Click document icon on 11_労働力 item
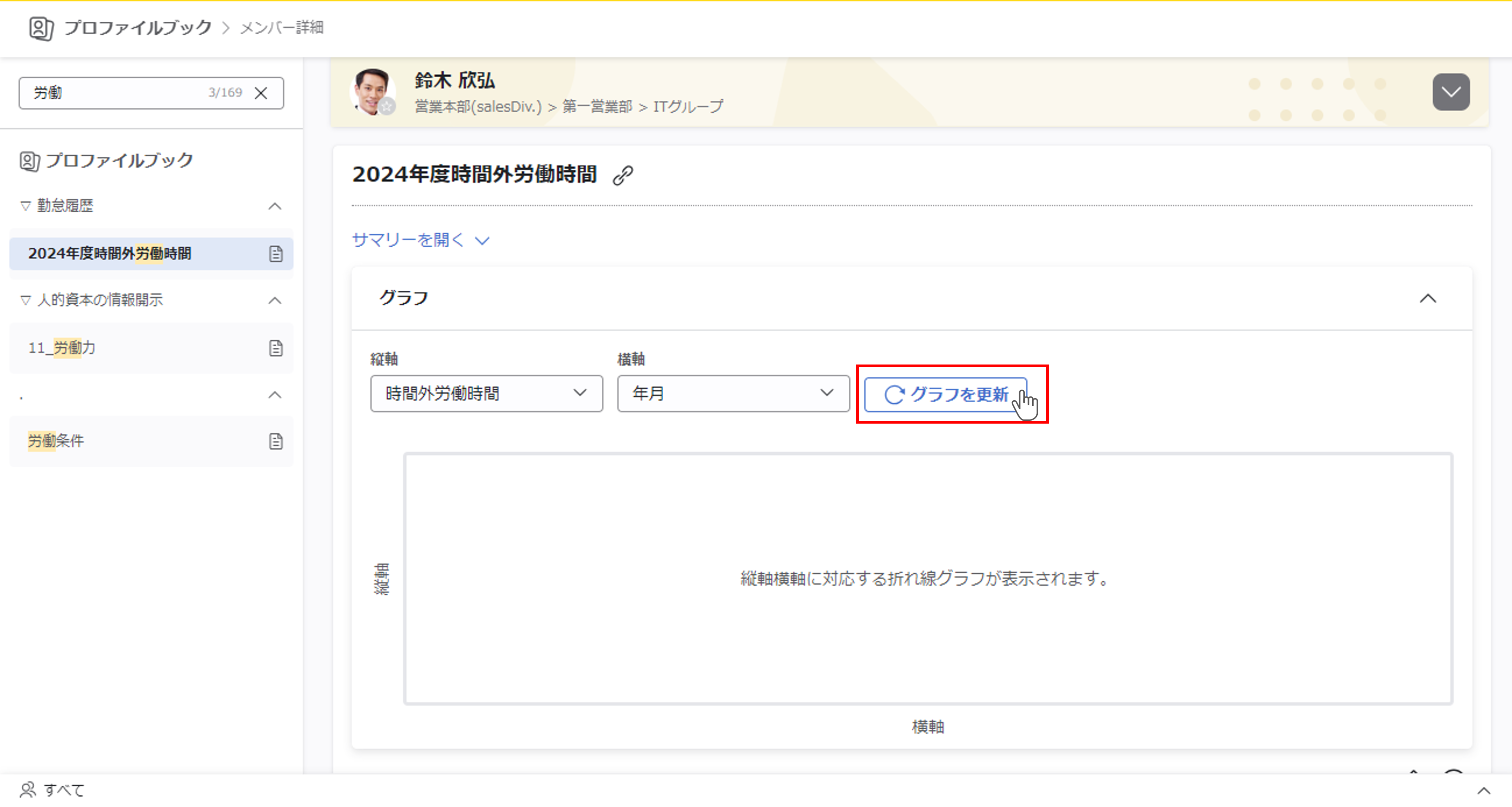Screen dimensions: 1512x807 tap(276, 348)
